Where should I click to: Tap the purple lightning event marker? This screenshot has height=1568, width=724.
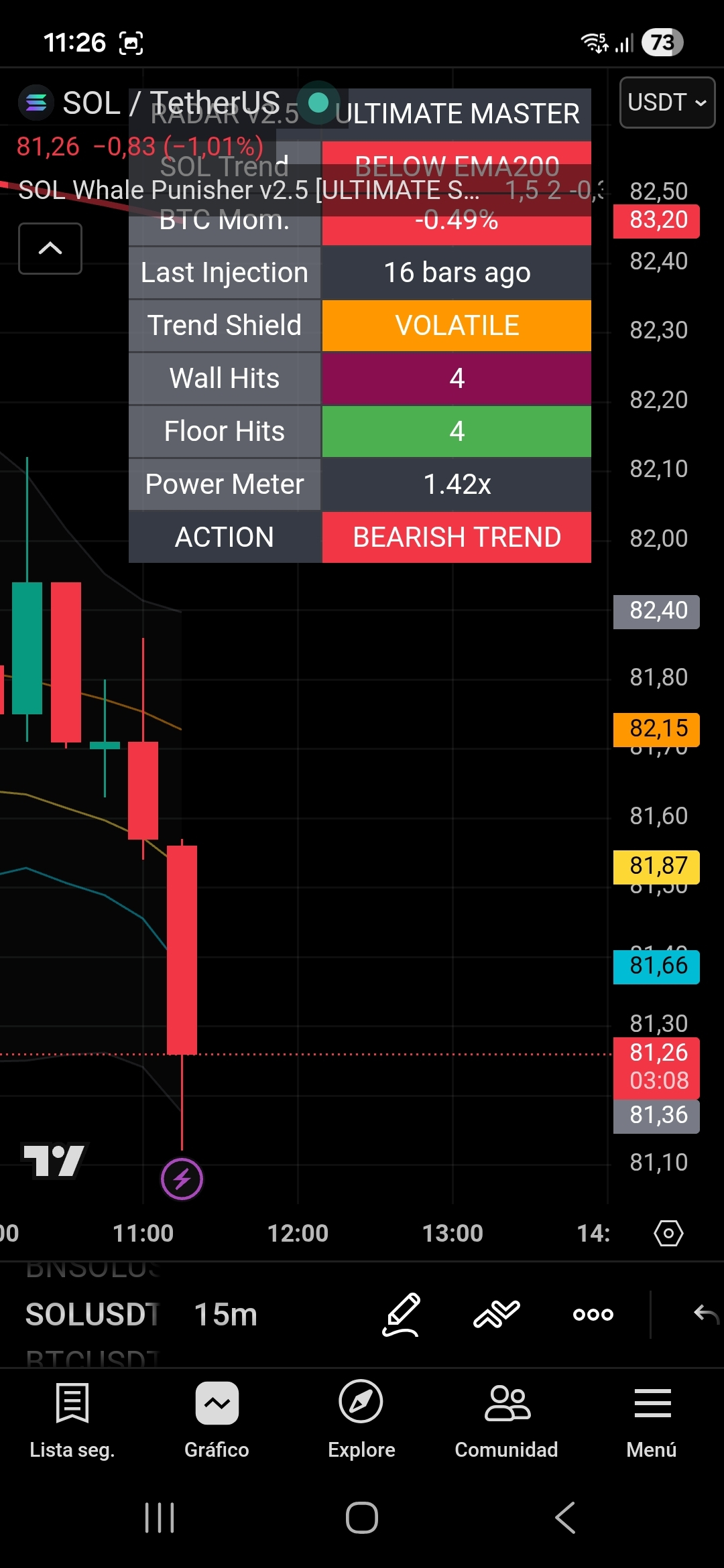[182, 1179]
